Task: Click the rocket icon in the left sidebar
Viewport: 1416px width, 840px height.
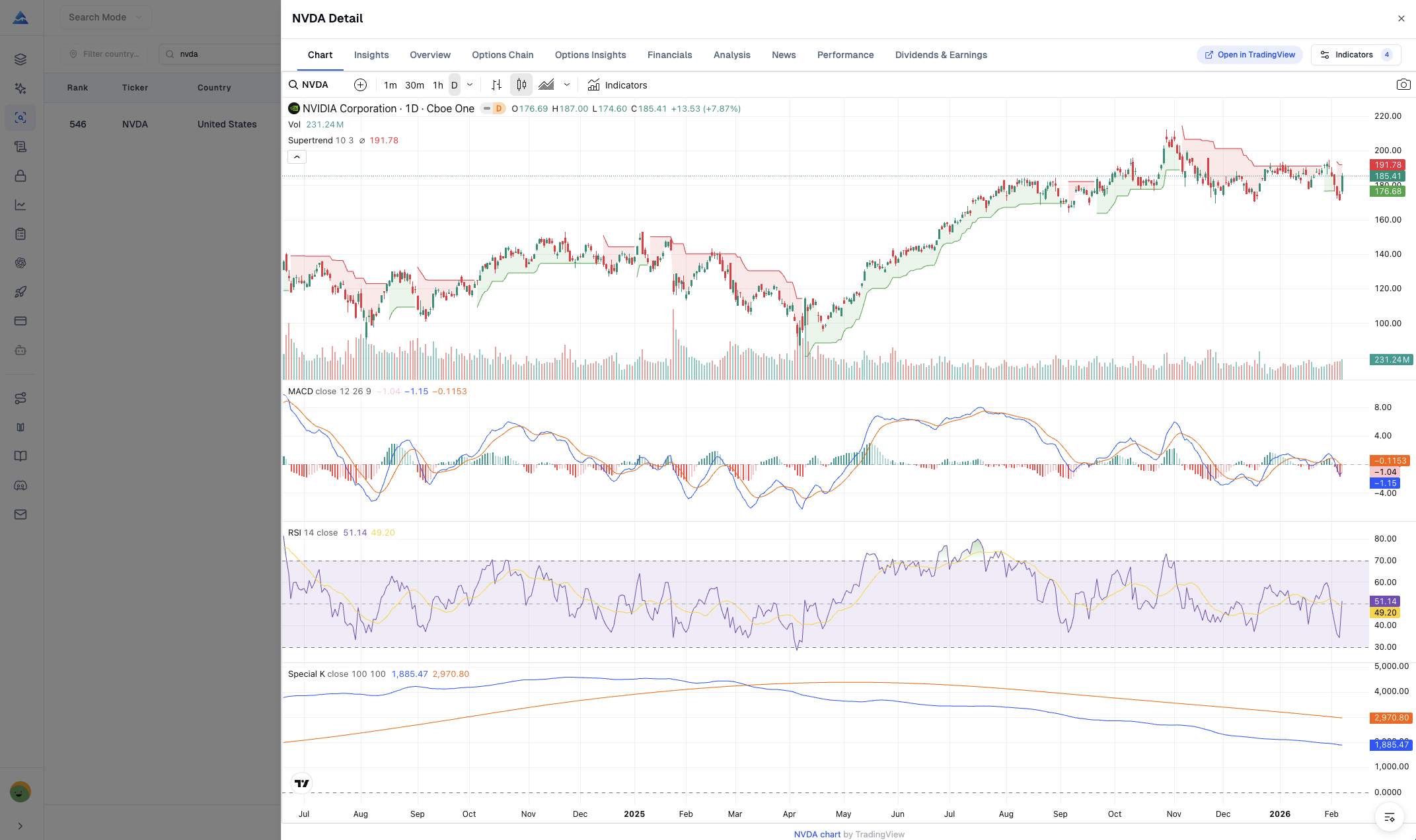Action: click(x=20, y=293)
